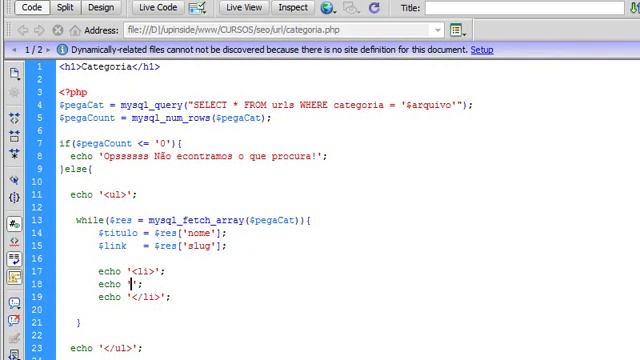Click 'mysql_fetch_array' in the while loop
Image resolution: width=640 pixels, height=360 pixels.
point(196,220)
